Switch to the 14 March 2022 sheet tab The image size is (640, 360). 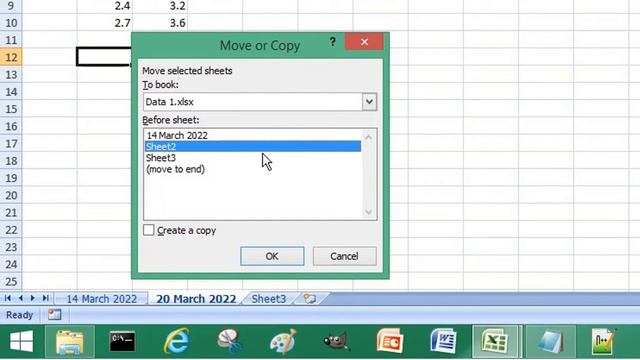click(101, 299)
